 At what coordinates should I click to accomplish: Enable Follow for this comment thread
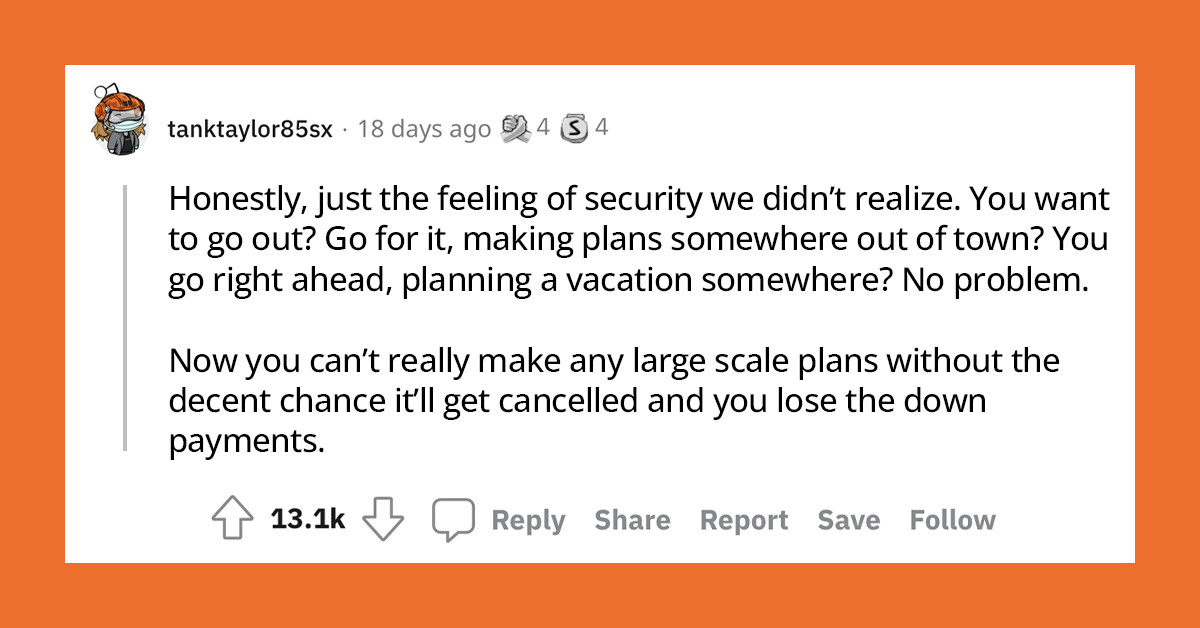click(x=952, y=519)
